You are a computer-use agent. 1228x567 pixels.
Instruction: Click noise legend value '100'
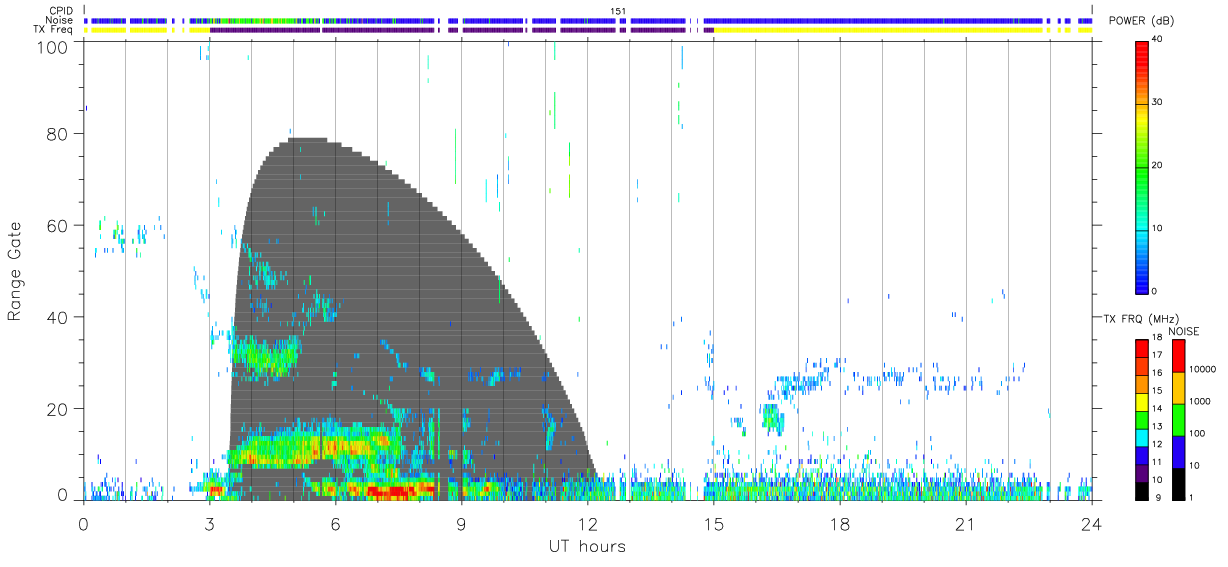pos(1199,433)
